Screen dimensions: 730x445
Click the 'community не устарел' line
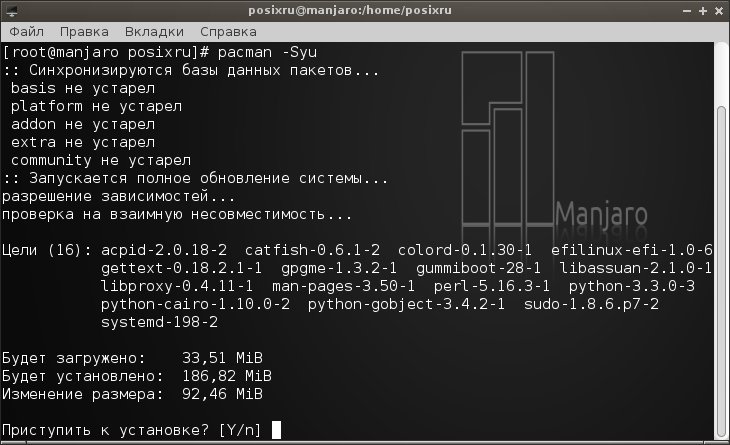point(101,160)
